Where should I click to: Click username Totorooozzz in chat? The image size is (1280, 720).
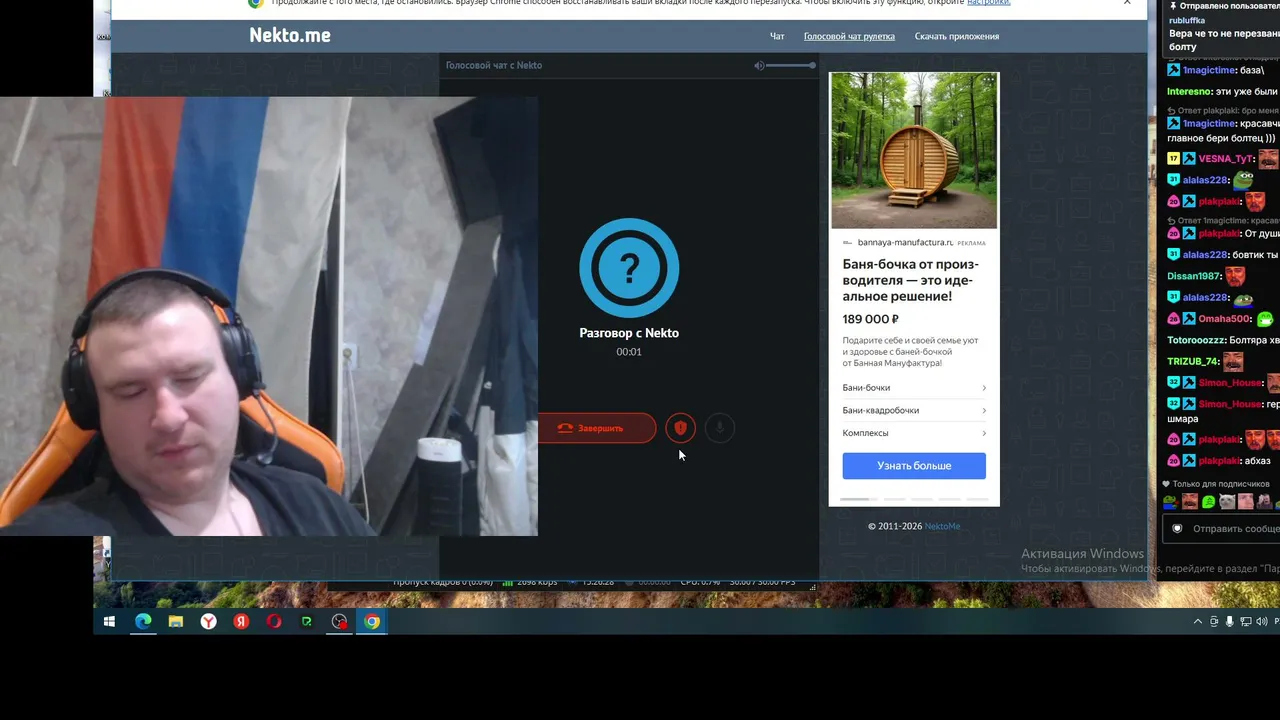(1196, 340)
